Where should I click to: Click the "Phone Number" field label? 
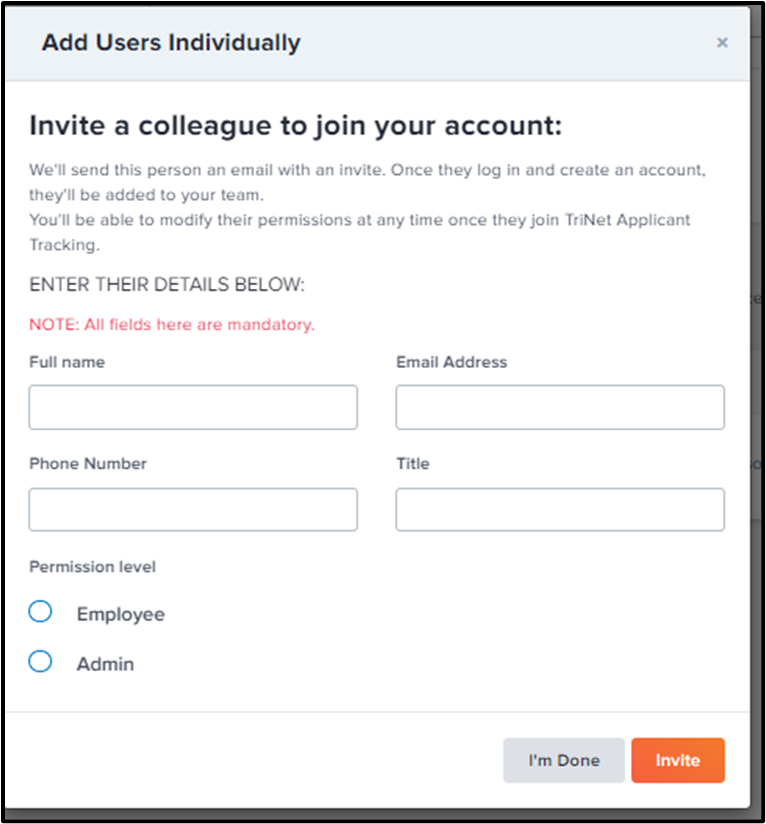88,464
